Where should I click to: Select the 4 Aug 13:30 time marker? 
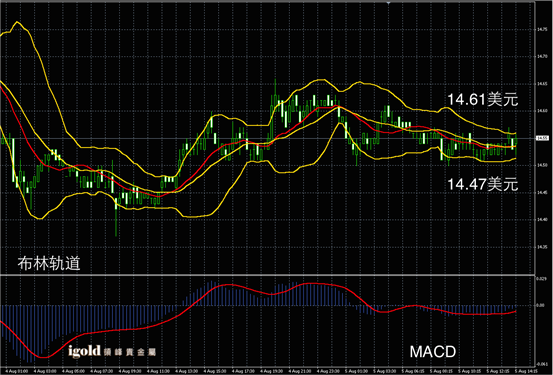[x=187, y=371]
